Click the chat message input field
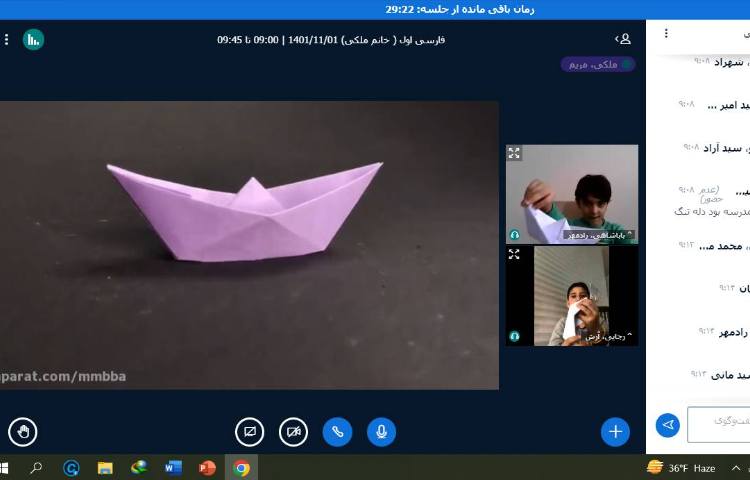Viewport: 750px width, 480px height. (720, 424)
